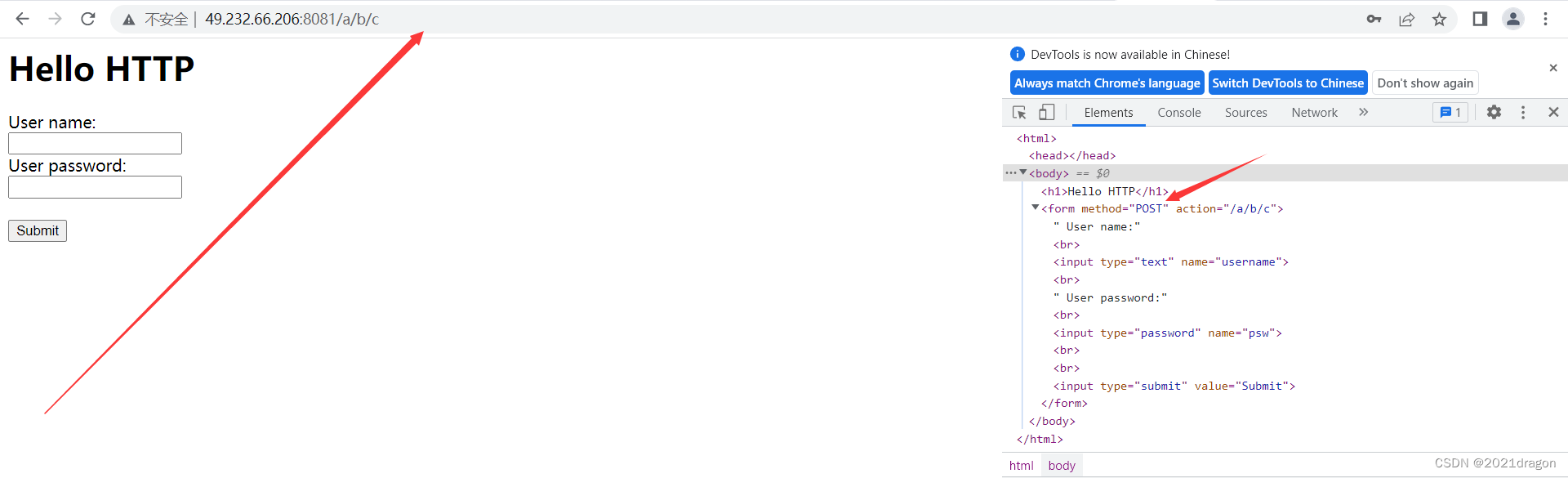The height and width of the screenshot is (478, 1568).
Task: Click Switch DevTools to Chinese
Action: coord(1288,83)
